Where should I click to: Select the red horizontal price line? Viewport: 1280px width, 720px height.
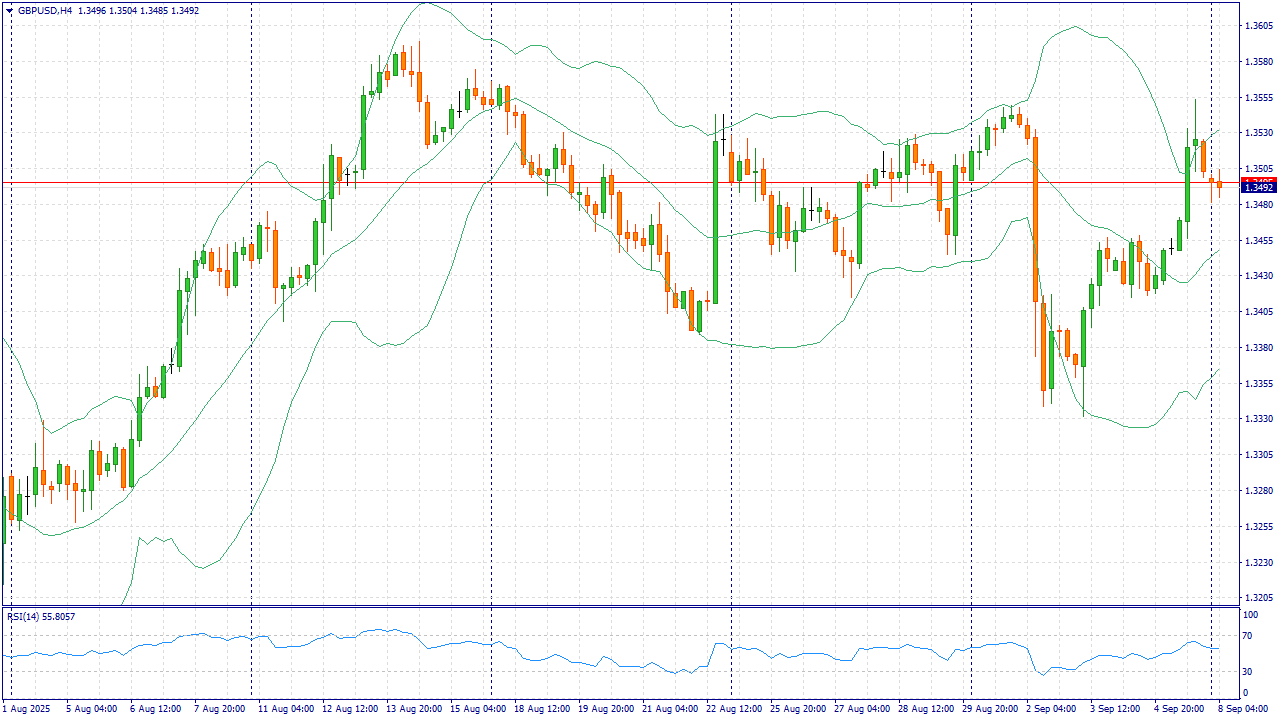pos(600,183)
